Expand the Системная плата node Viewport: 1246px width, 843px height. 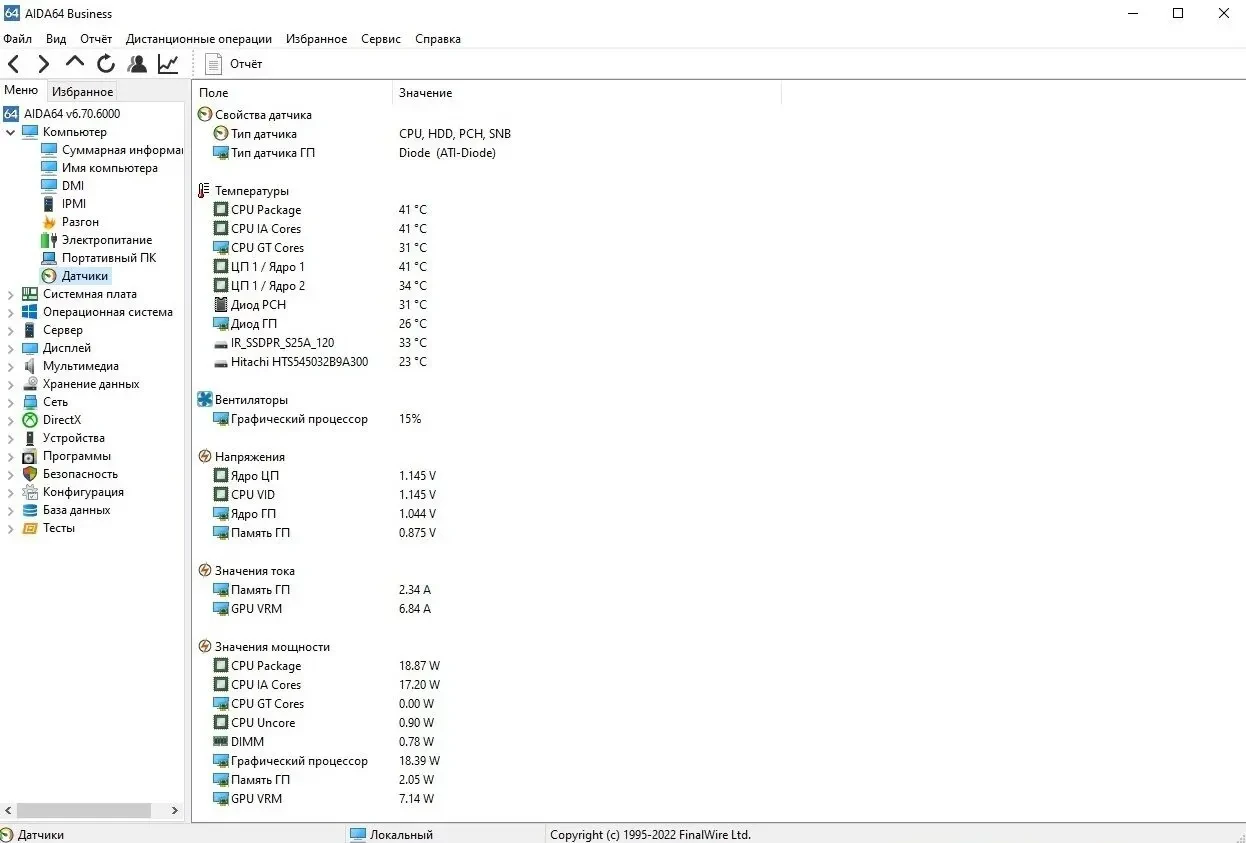(11, 294)
